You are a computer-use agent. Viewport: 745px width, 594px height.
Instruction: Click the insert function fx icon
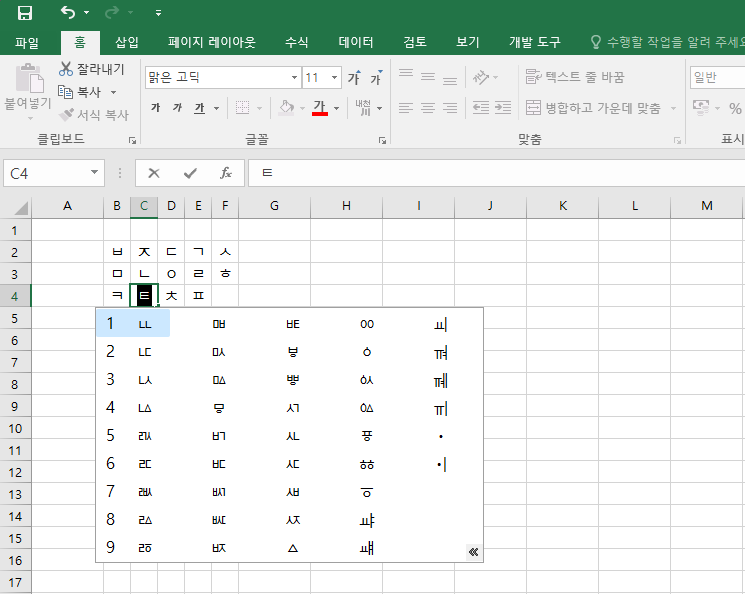coord(226,173)
